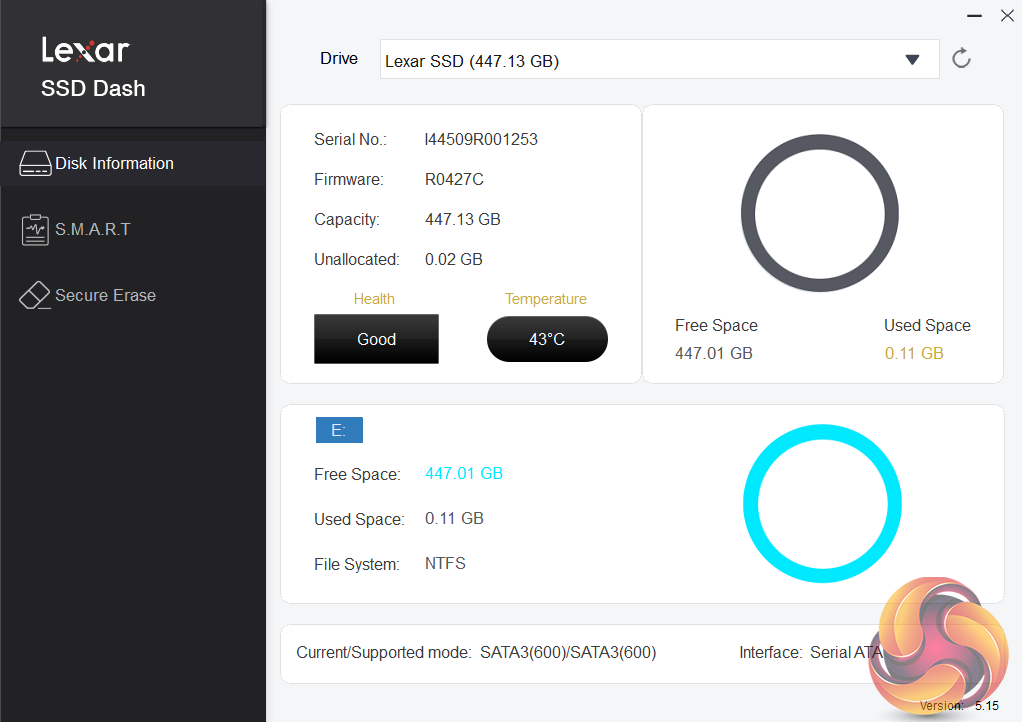Click the E: partition Used Space 0.11 GB value
Viewport: 1022px width, 722px height.
(454, 518)
